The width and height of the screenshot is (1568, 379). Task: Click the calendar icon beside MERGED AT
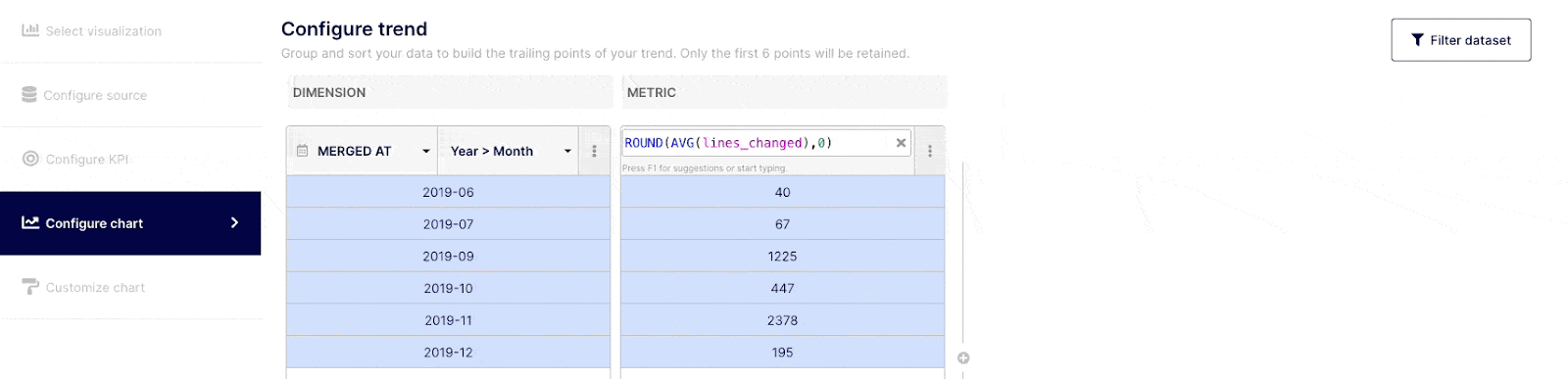click(302, 151)
